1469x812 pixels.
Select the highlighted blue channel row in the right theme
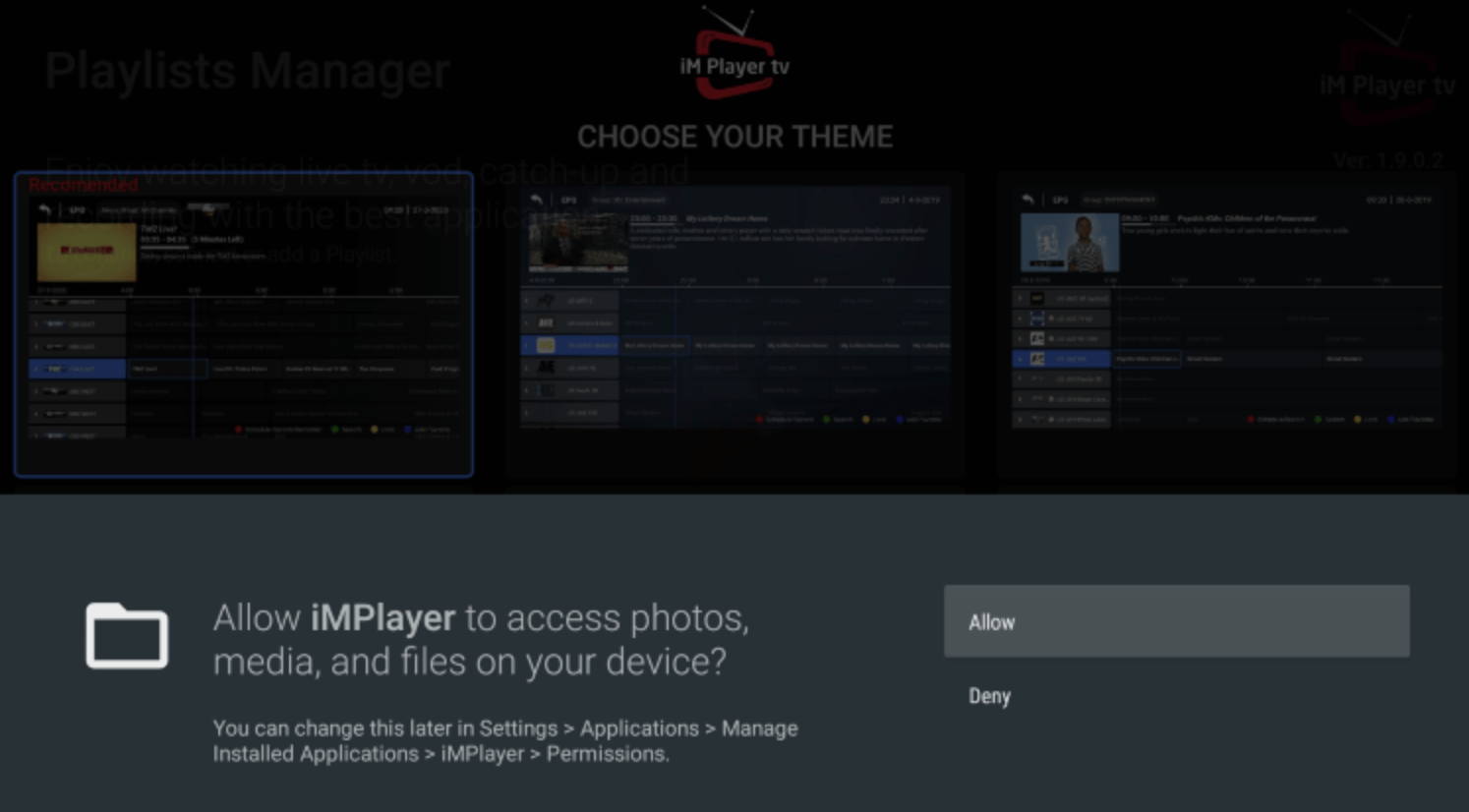point(1061,359)
